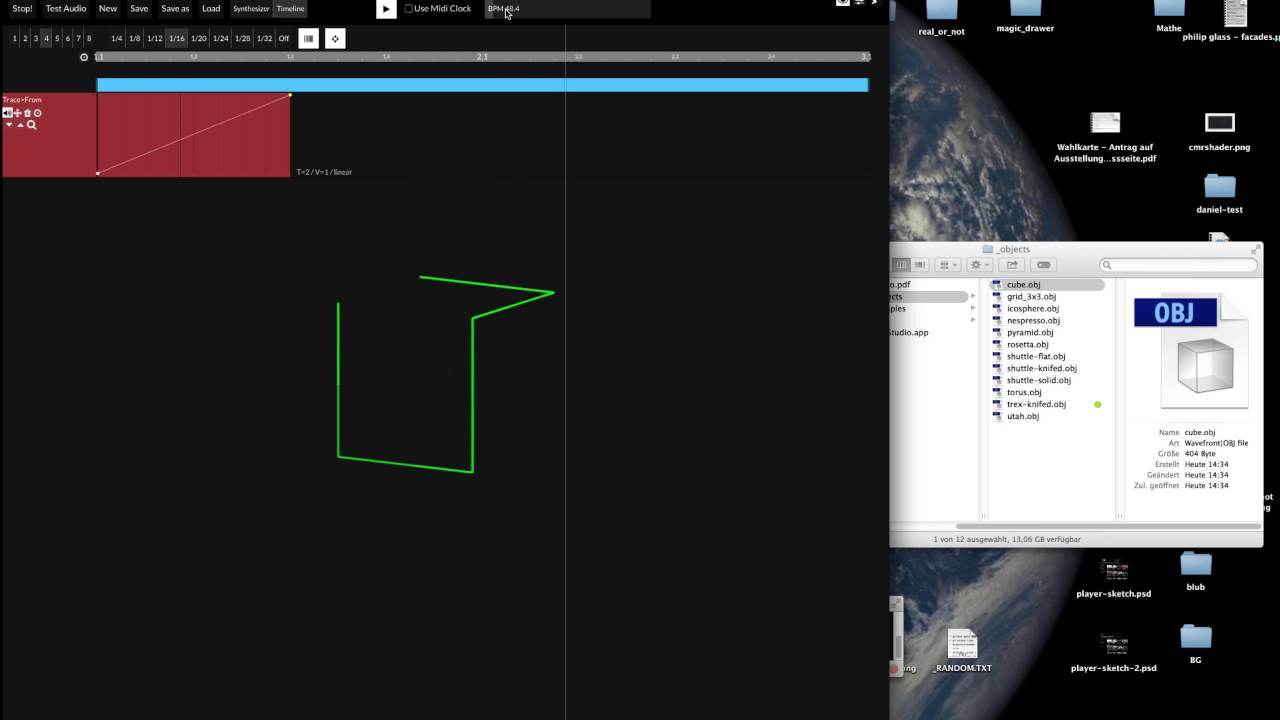Click the circle icon left of the timeline ruler
1280x720 pixels.
point(84,57)
